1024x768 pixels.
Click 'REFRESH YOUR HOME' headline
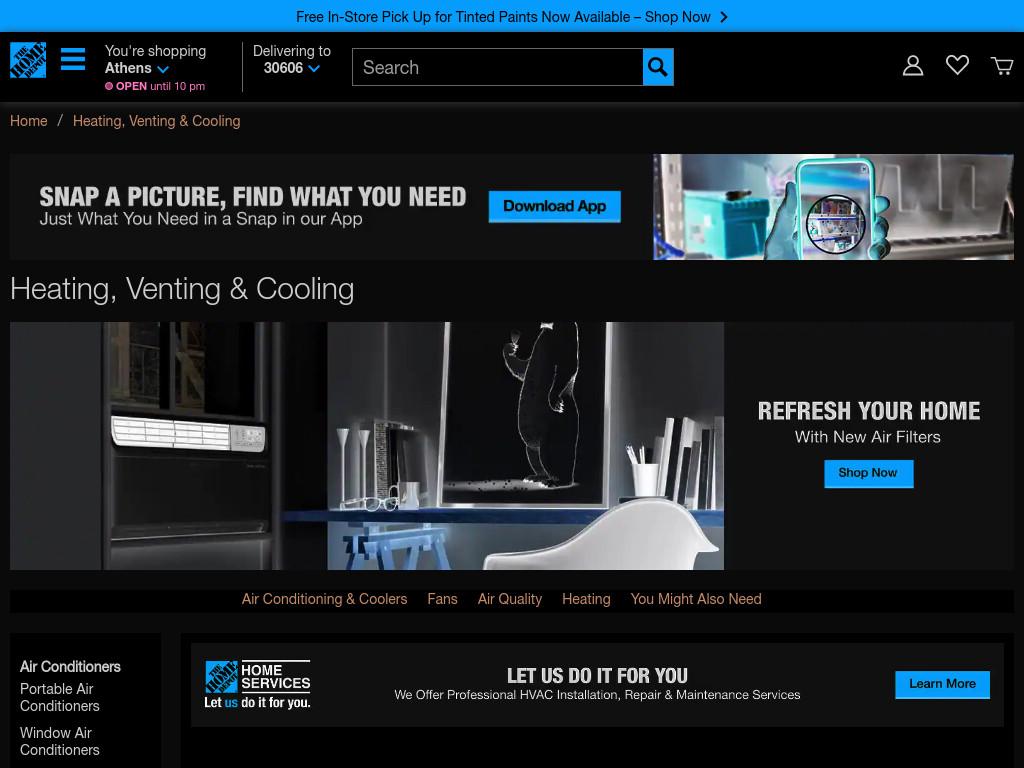pyautogui.click(x=869, y=411)
